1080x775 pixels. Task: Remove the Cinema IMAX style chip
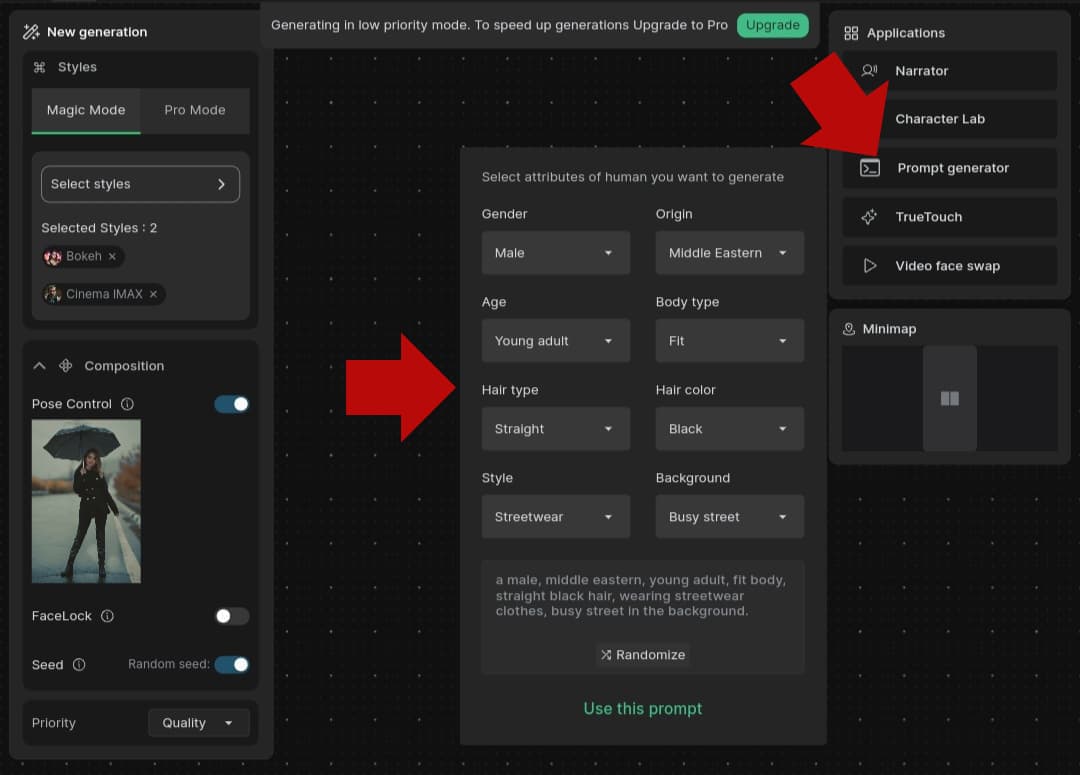click(154, 294)
